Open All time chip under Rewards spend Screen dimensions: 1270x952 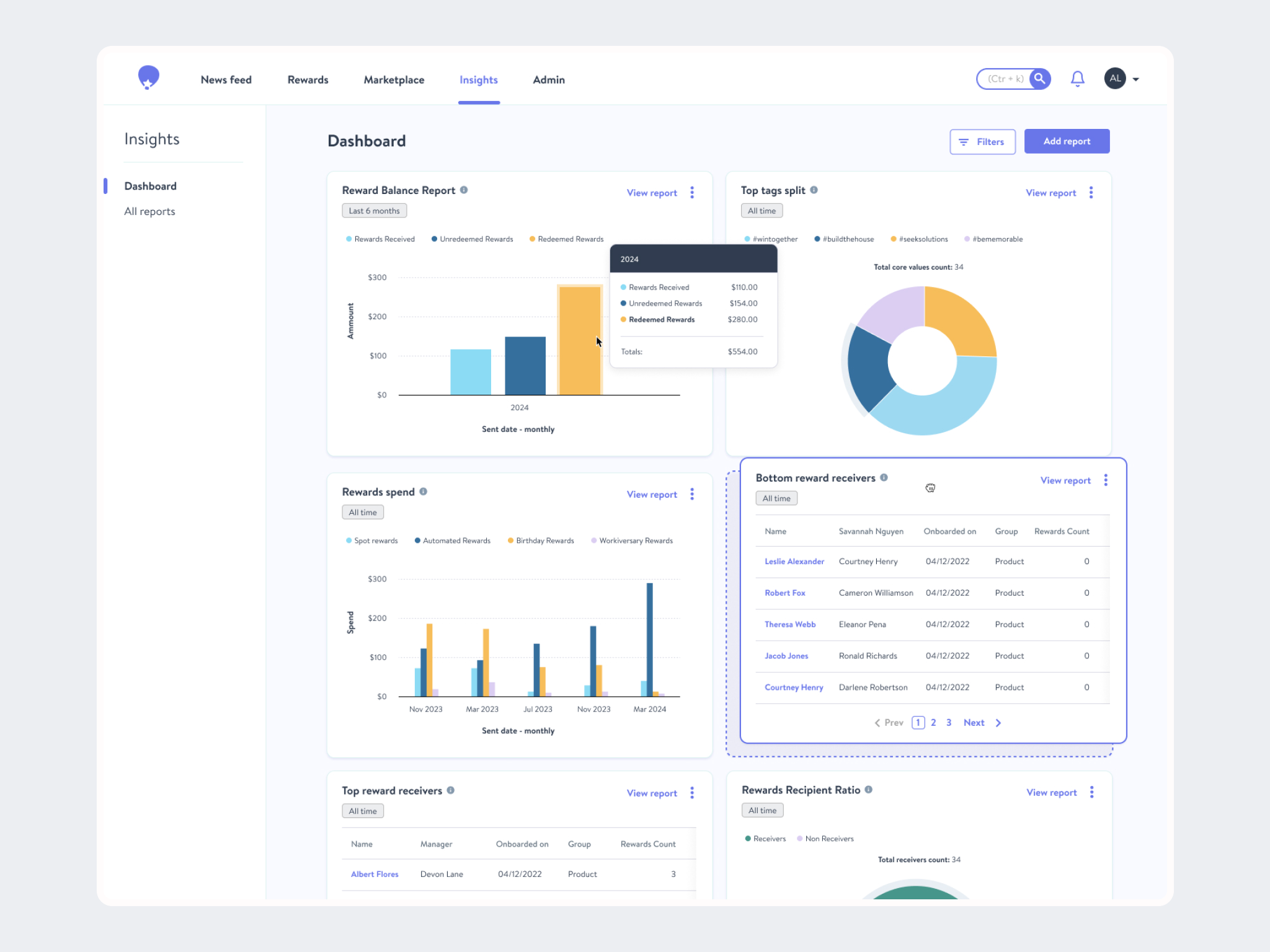click(x=363, y=513)
